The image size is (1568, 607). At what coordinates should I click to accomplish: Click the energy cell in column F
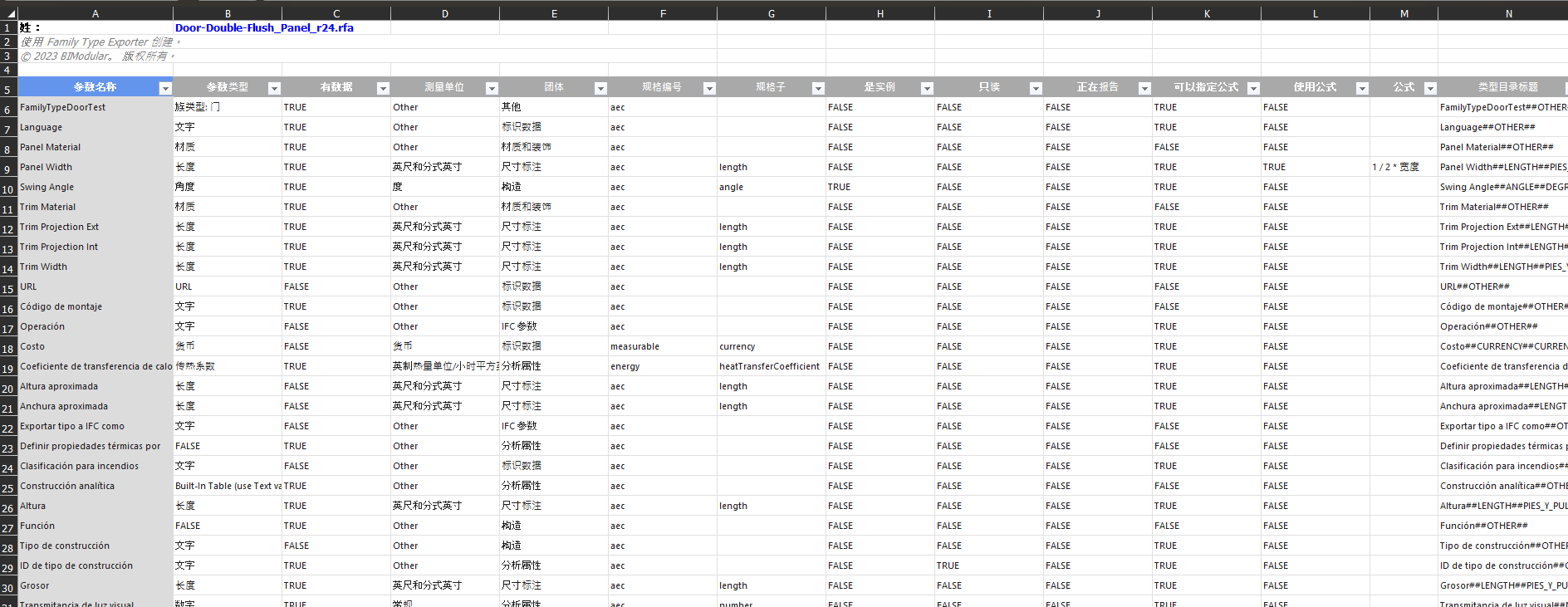click(663, 366)
